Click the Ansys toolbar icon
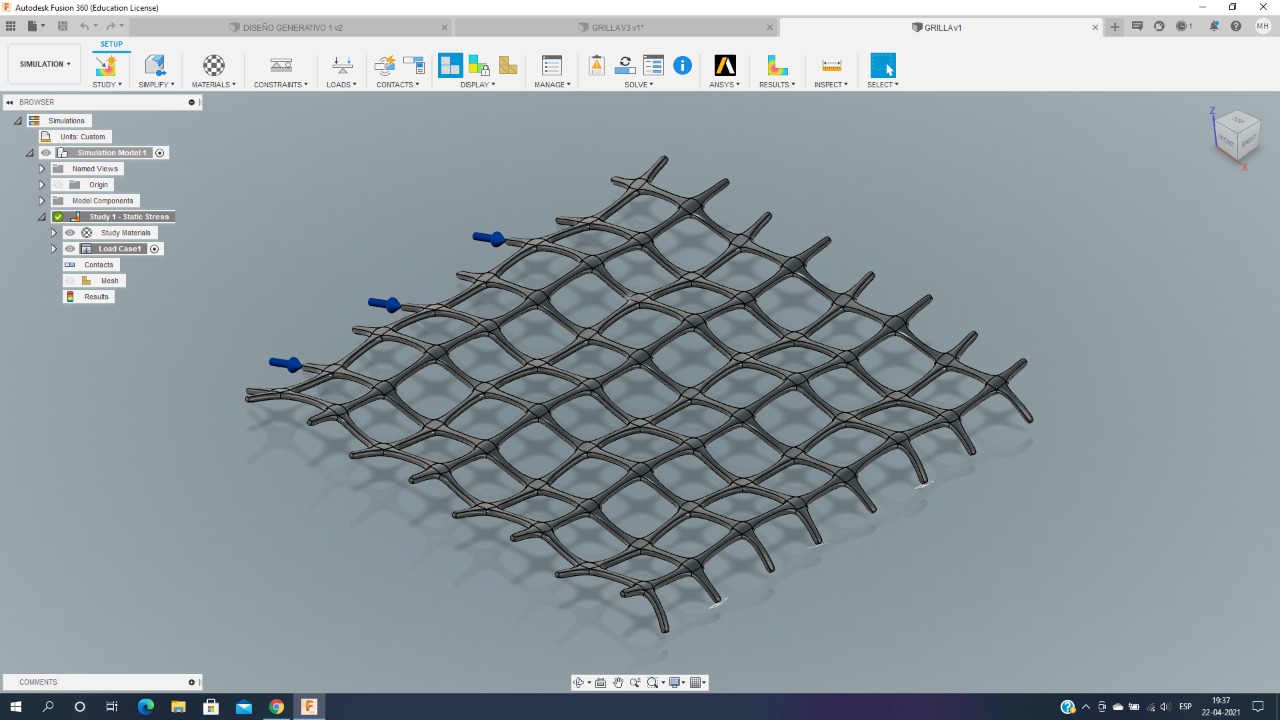The image size is (1280, 720). tap(725, 66)
